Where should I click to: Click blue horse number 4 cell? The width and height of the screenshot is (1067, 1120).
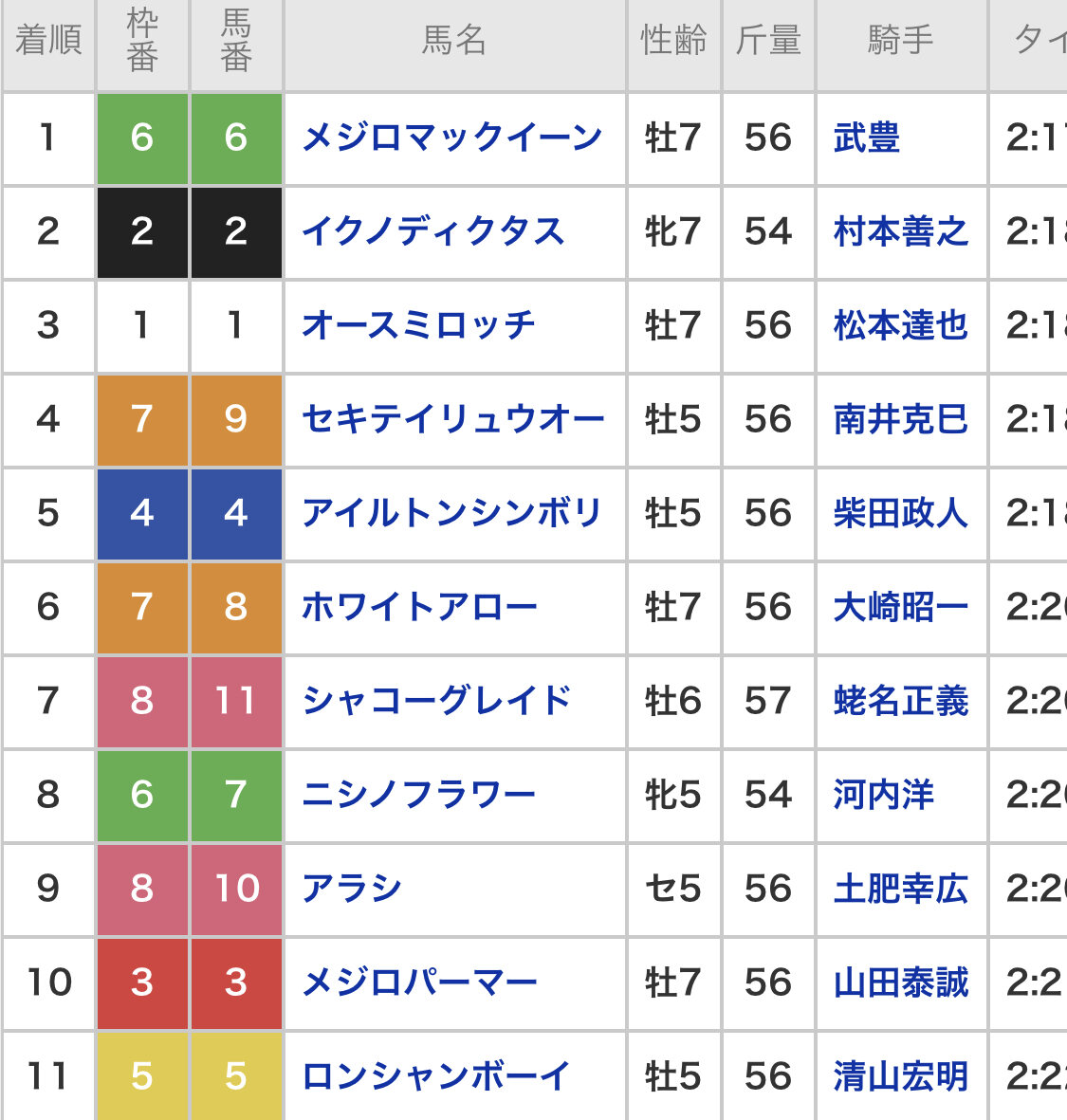pyautogui.click(x=236, y=513)
